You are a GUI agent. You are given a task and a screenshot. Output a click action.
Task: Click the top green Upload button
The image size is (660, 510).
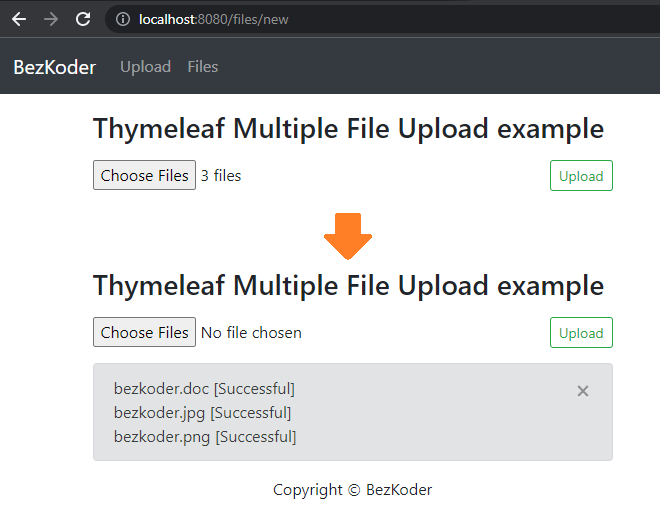click(x=581, y=176)
